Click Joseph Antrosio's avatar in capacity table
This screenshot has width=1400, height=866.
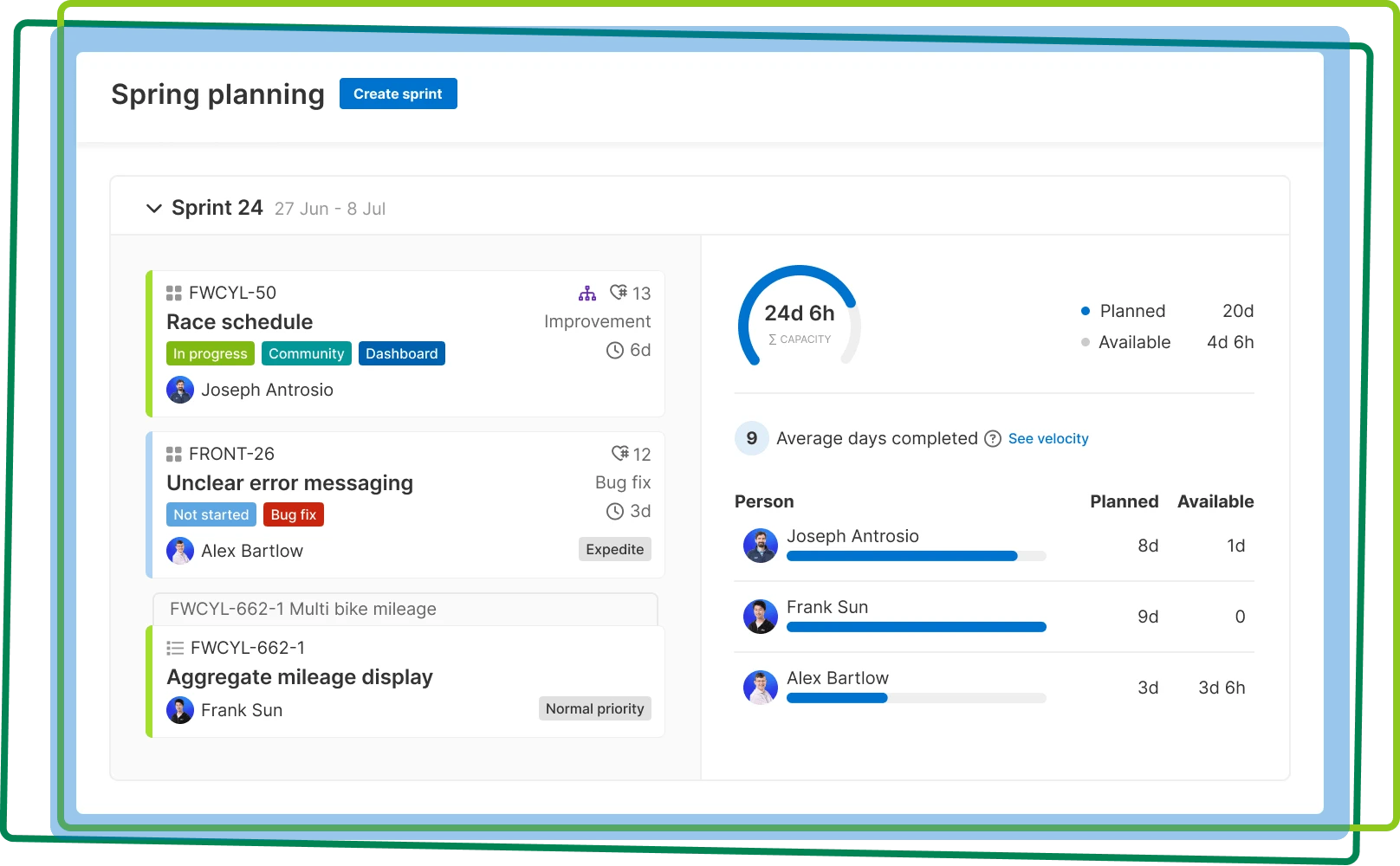tap(761, 546)
